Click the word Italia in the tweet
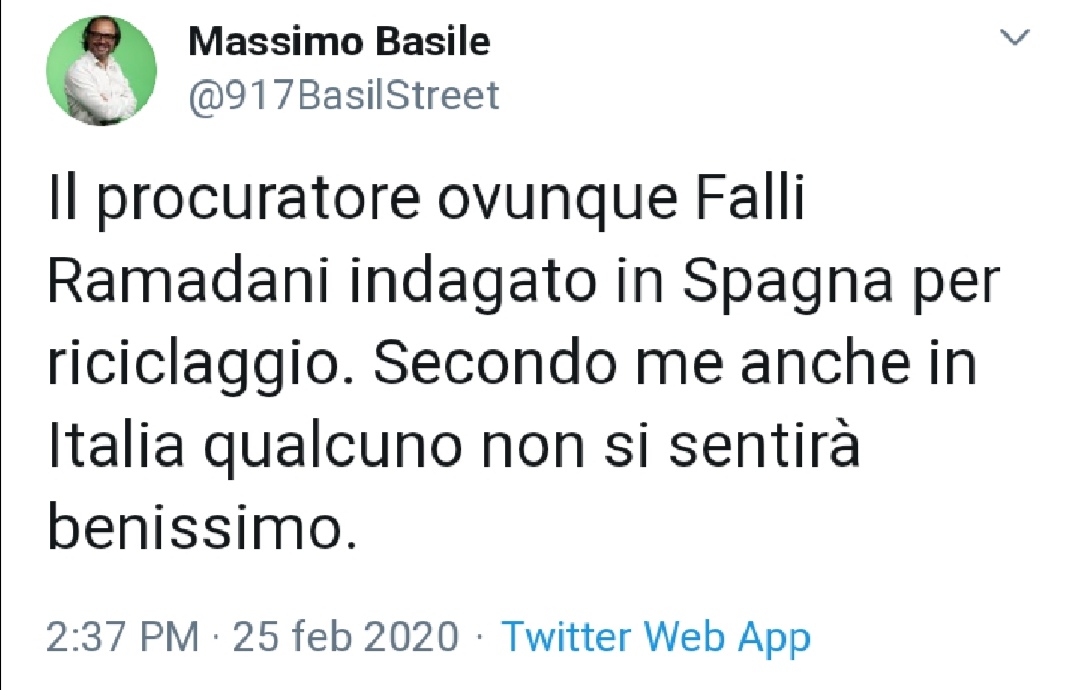Image resolution: width=1080 pixels, height=690 pixels. pyautogui.click(x=120, y=446)
